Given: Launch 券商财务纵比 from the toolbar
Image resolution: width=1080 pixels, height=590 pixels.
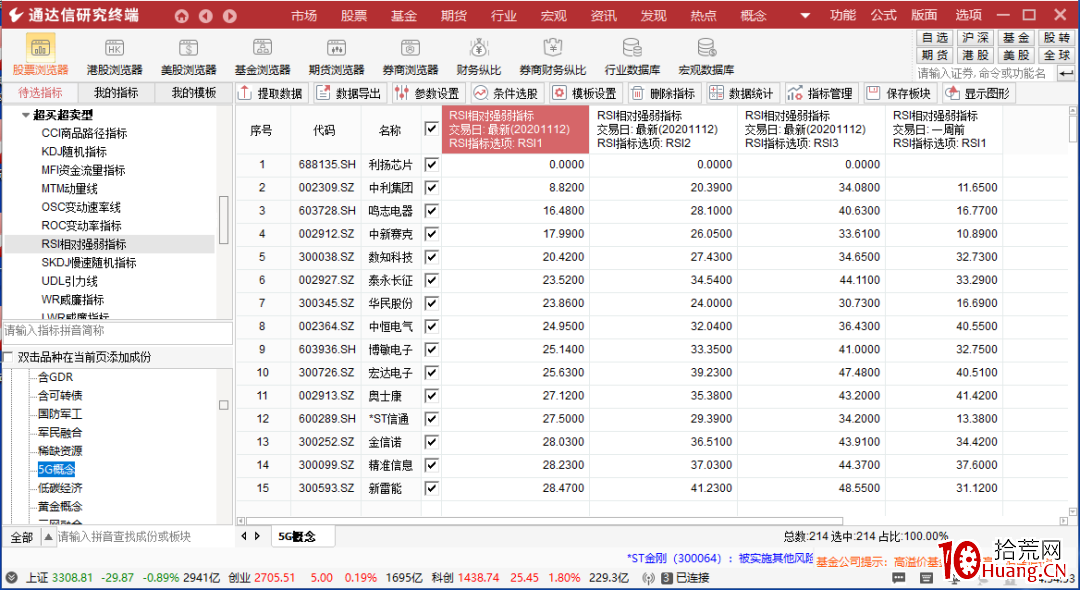Looking at the screenshot, I should click(x=552, y=56).
